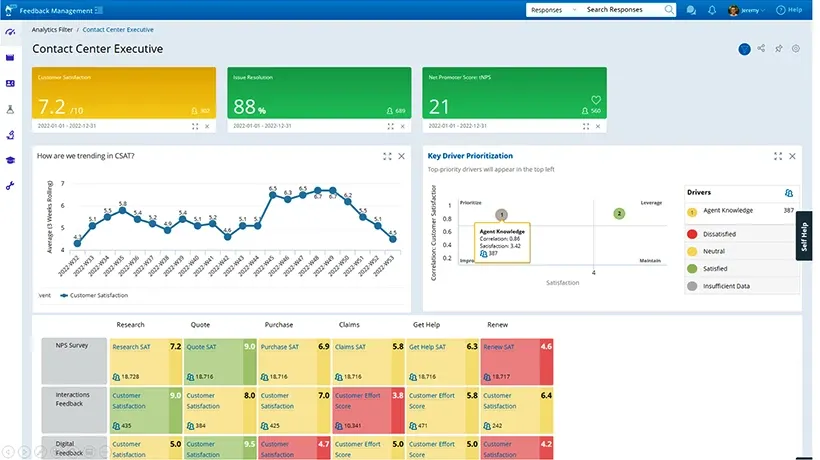Click the graduation cap icon in sidebar
Image resolution: width=820 pixels, height=460 pixels.
tap(10, 160)
